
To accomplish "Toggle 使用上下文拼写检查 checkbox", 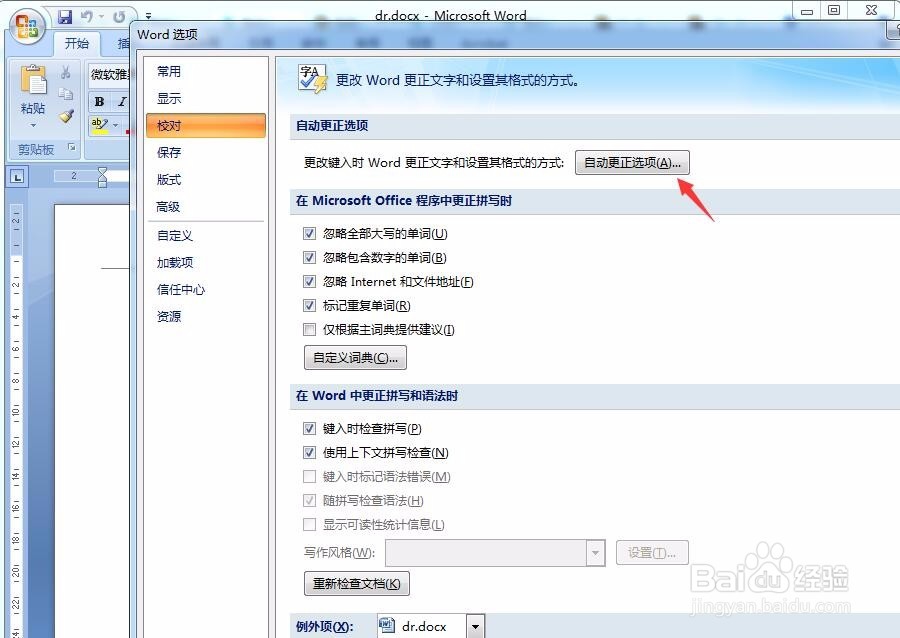I will pyautogui.click(x=309, y=453).
